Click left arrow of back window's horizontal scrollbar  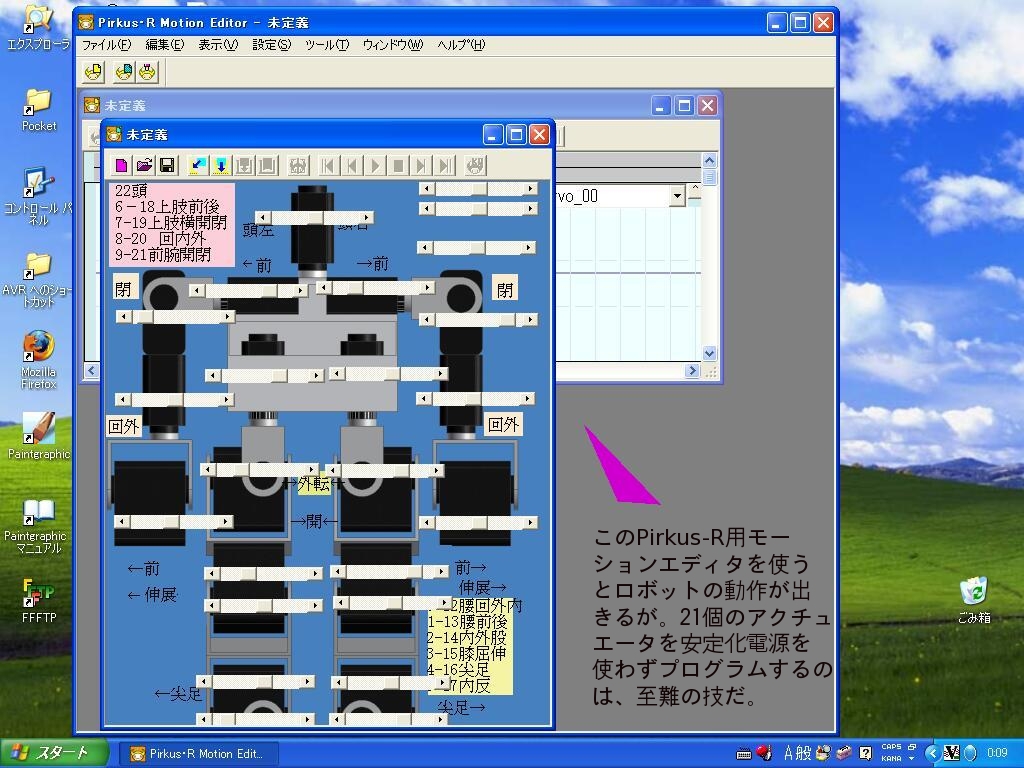pyautogui.click(x=91, y=371)
